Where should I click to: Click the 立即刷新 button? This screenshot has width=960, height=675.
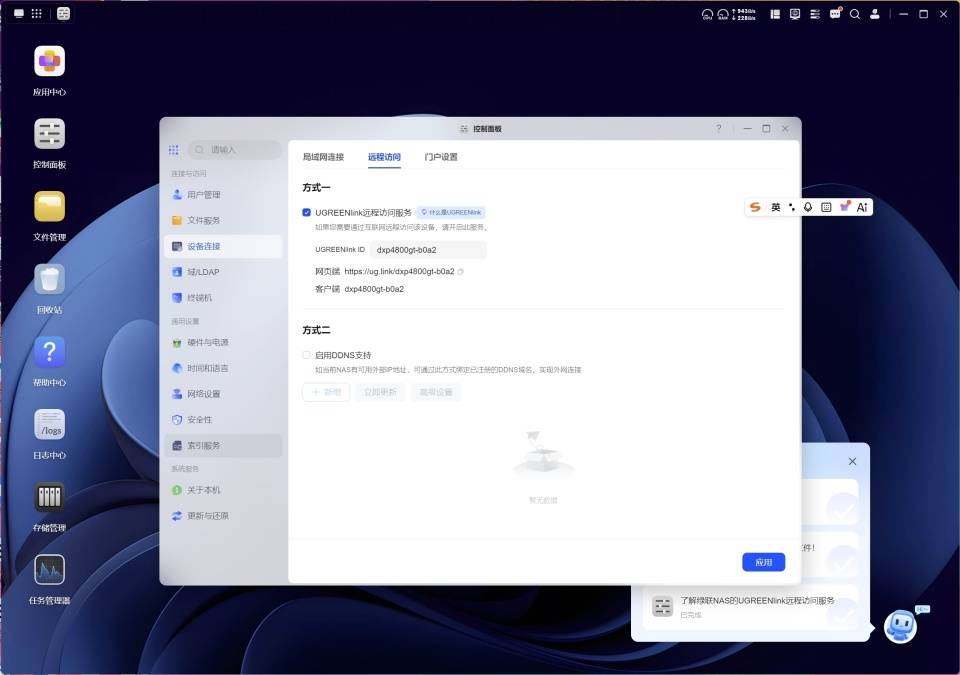(380, 392)
